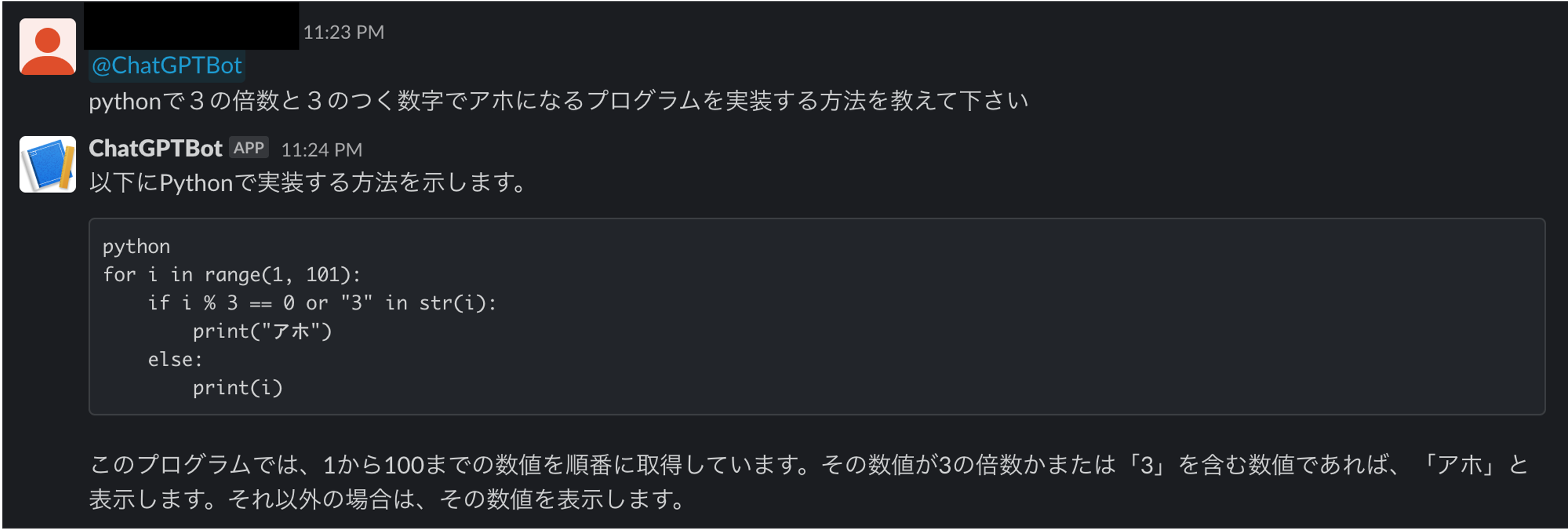The width and height of the screenshot is (1568, 529).
Task: Click the bot's intro sentence about Python
Action: (308, 181)
